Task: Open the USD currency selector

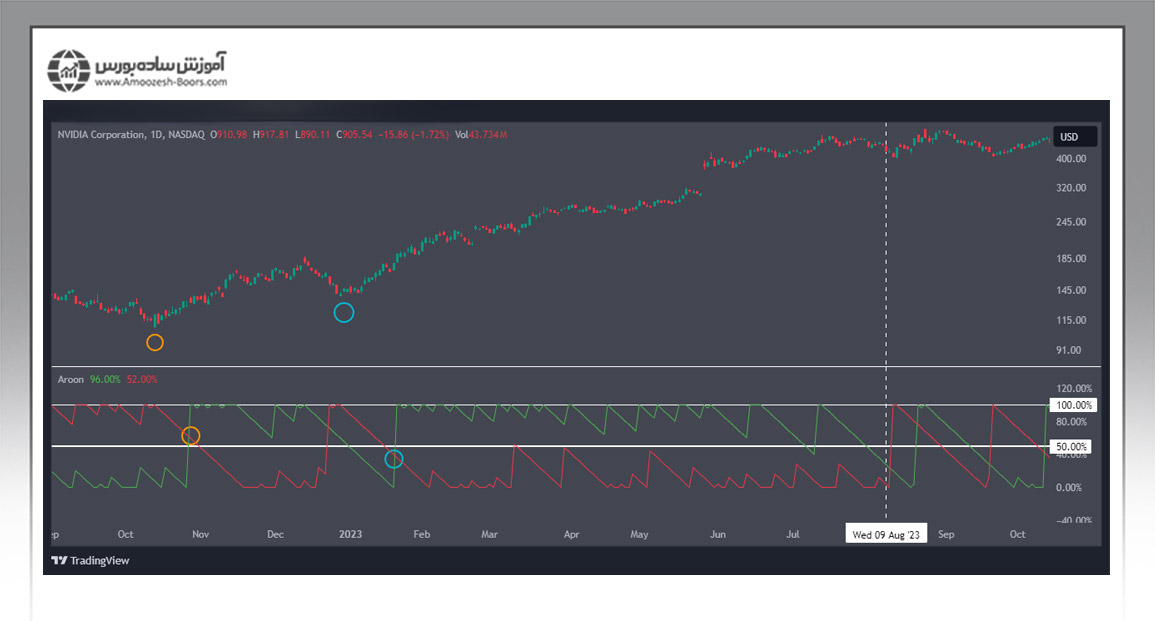Action: click(1069, 137)
